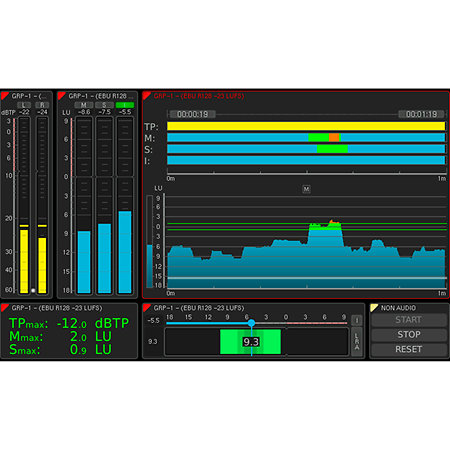This screenshot has height=450, width=450.
Task: Click the 9.3 label left of LRA box
Action: (x=152, y=342)
